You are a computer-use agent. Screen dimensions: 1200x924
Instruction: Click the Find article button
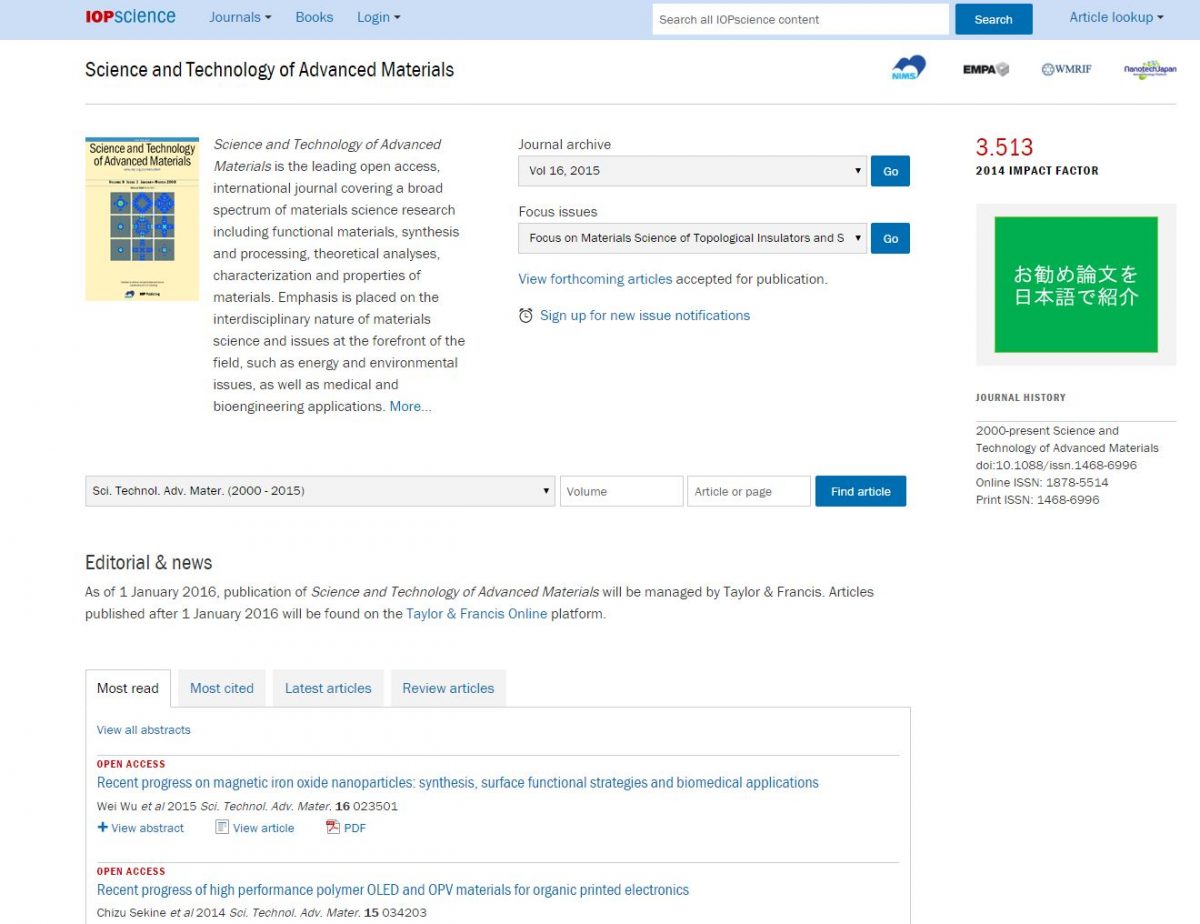click(x=860, y=491)
